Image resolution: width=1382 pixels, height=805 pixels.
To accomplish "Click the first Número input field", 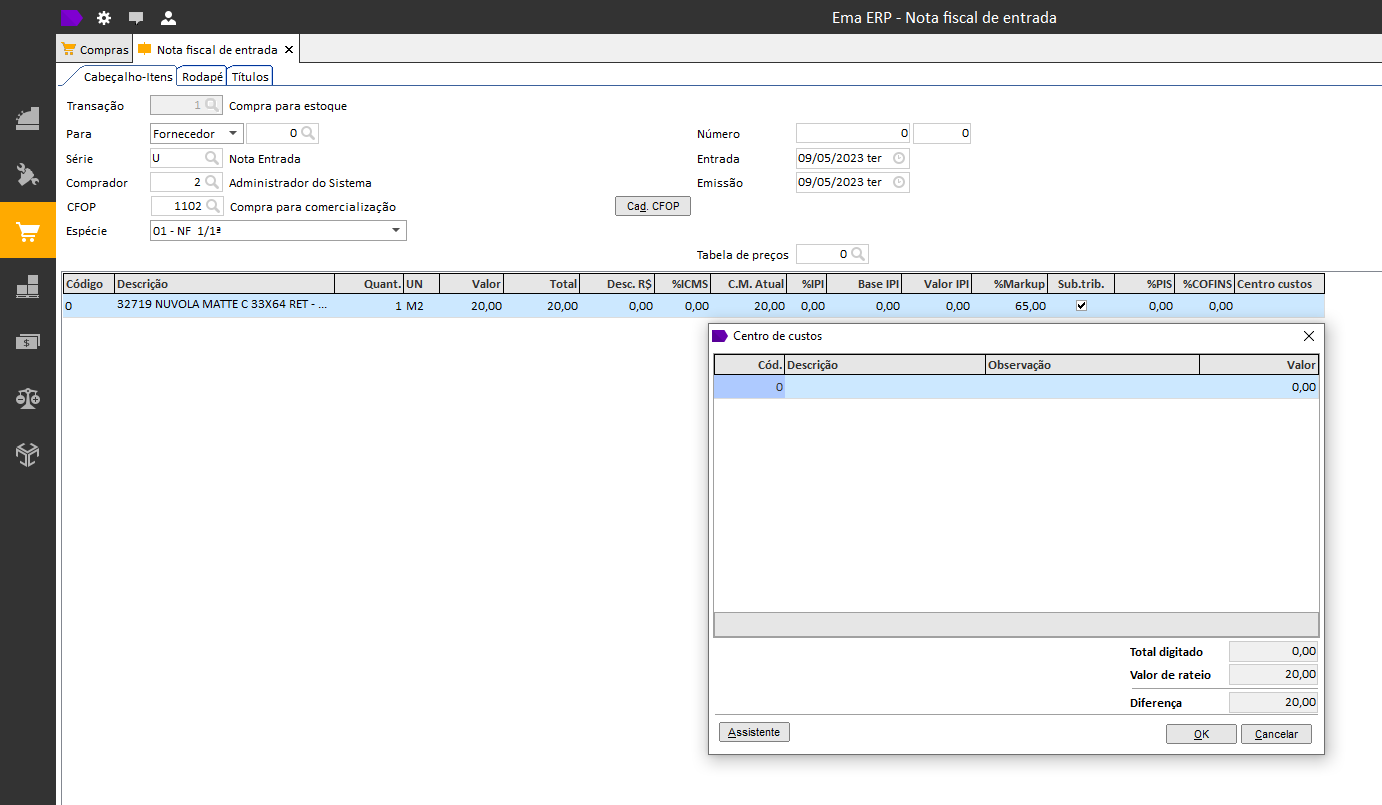I will [x=853, y=133].
